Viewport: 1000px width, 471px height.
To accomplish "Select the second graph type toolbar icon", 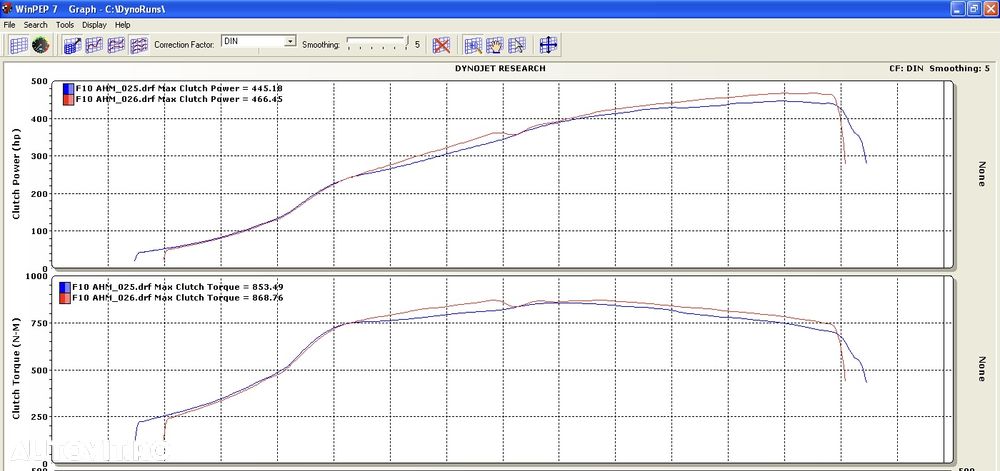I will point(95,45).
